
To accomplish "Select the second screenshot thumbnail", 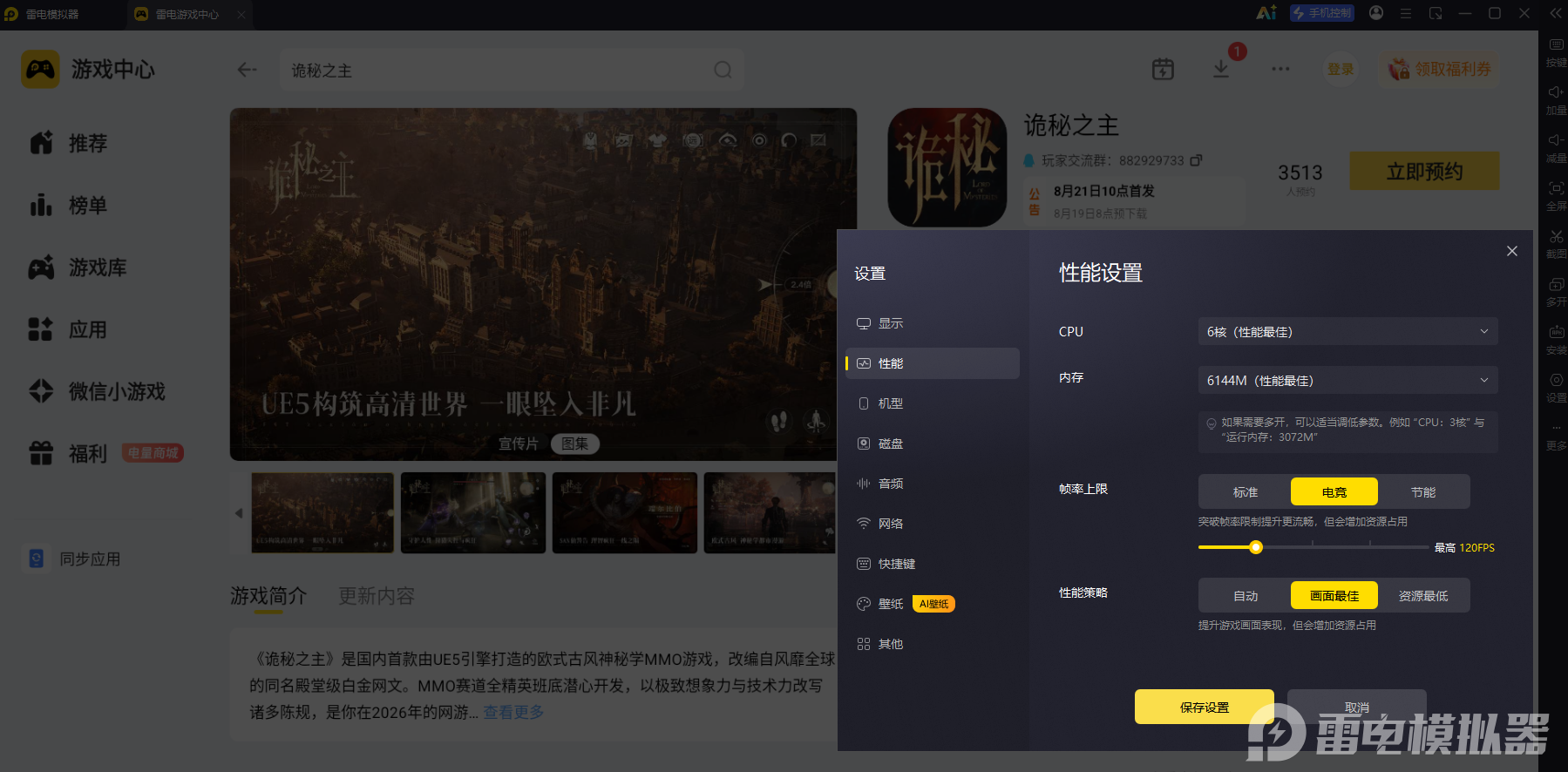I will 473,512.
